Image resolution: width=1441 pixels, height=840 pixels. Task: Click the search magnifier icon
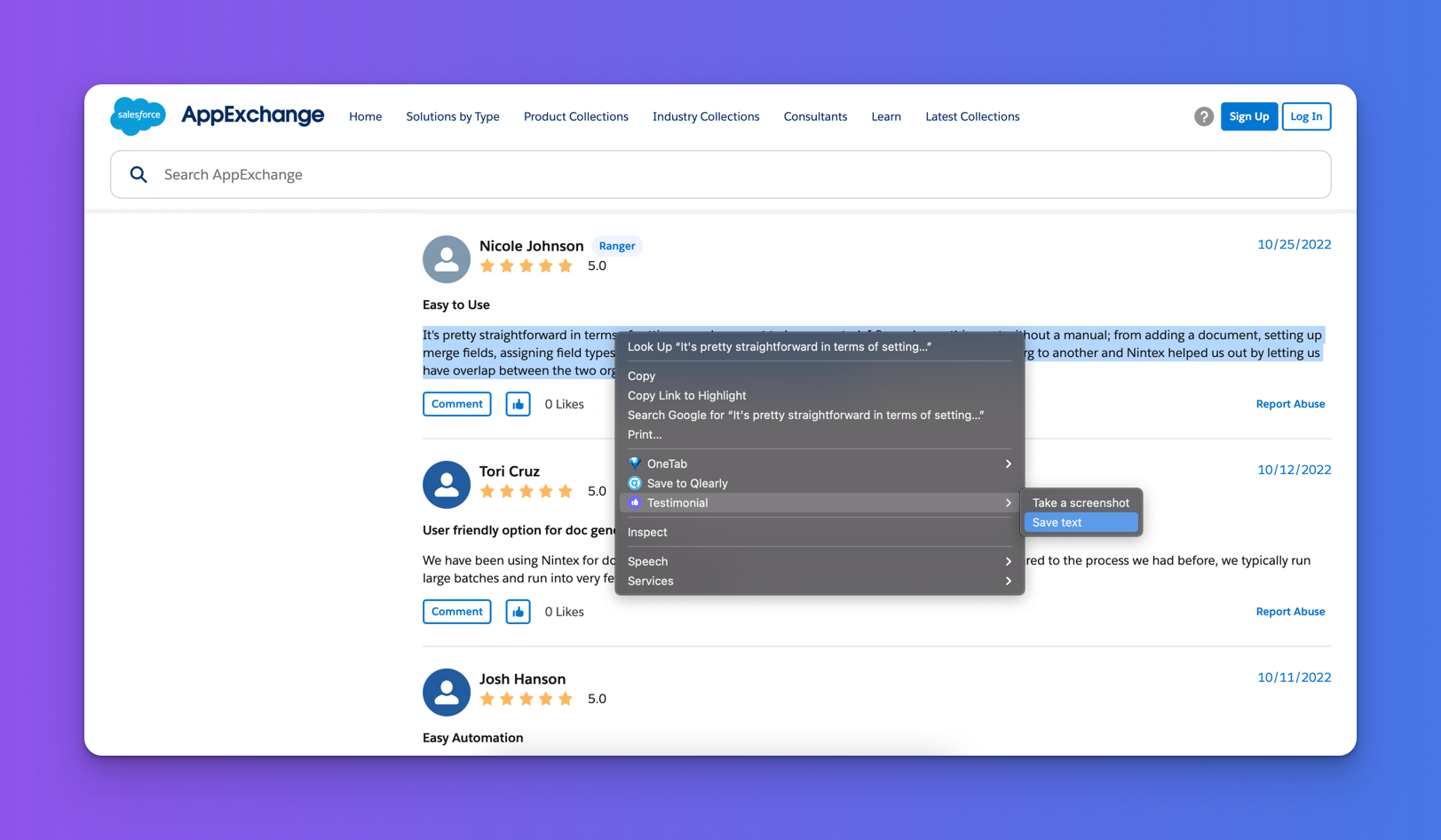pyautogui.click(x=139, y=174)
